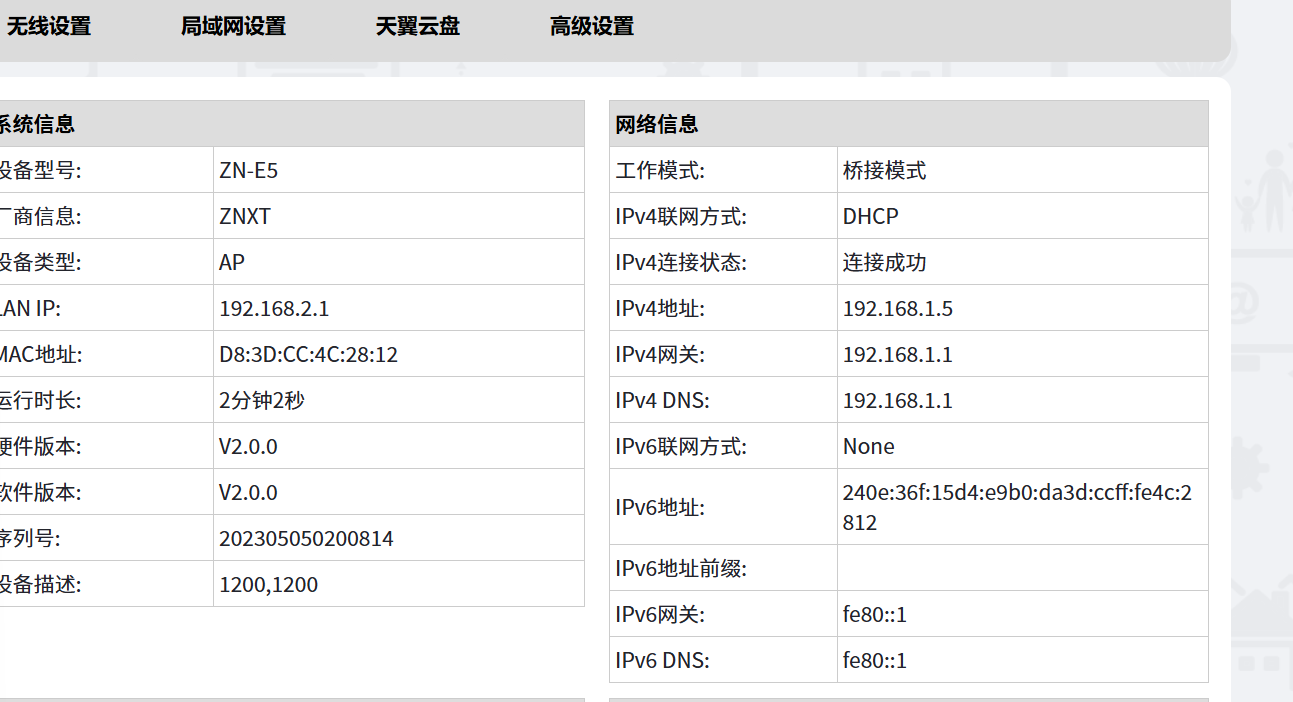
Task: Click the 网络信息 panel header
Action: point(657,125)
